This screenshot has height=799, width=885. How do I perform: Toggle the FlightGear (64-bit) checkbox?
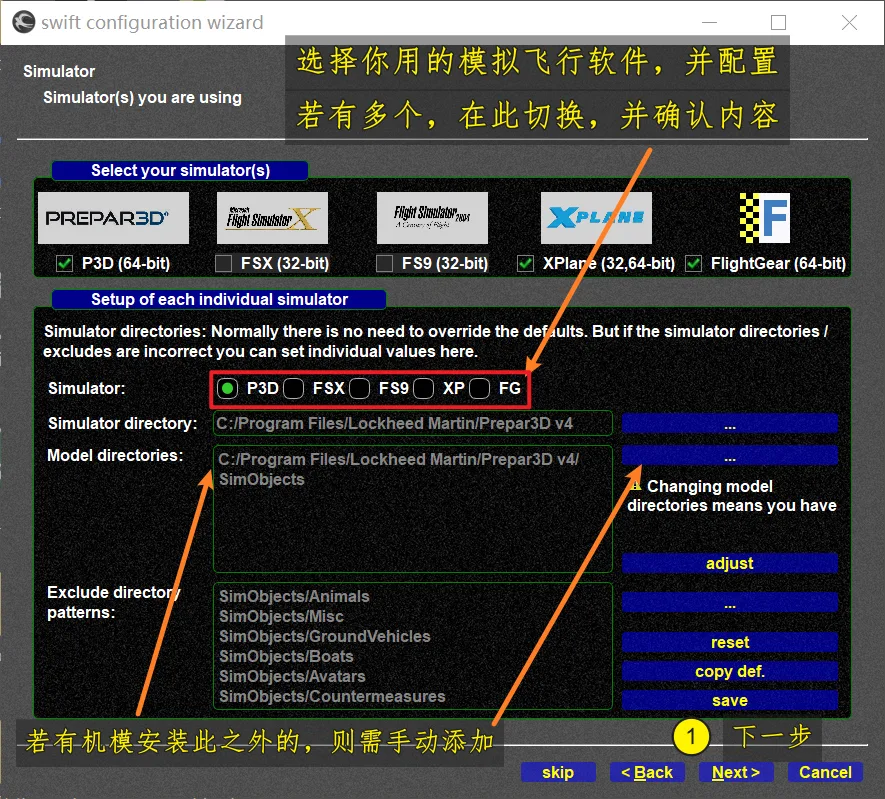(x=694, y=264)
